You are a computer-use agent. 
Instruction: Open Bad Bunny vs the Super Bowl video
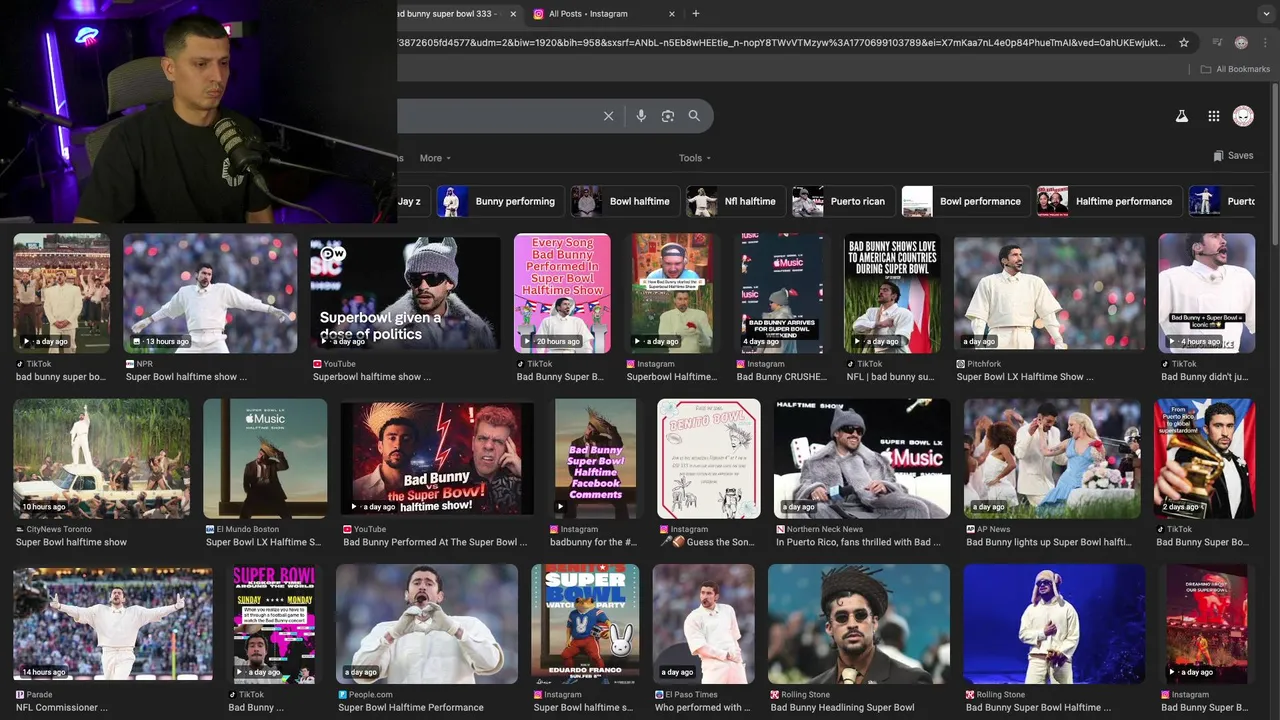[x=437, y=458]
